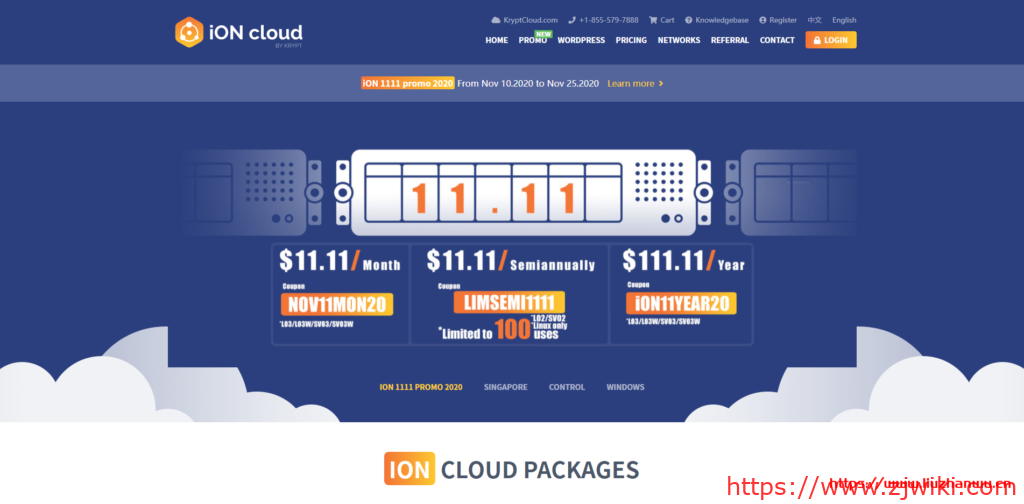Go to the PRICING menu item
Viewport: 1024px width, 504px height.
click(631, 41)
